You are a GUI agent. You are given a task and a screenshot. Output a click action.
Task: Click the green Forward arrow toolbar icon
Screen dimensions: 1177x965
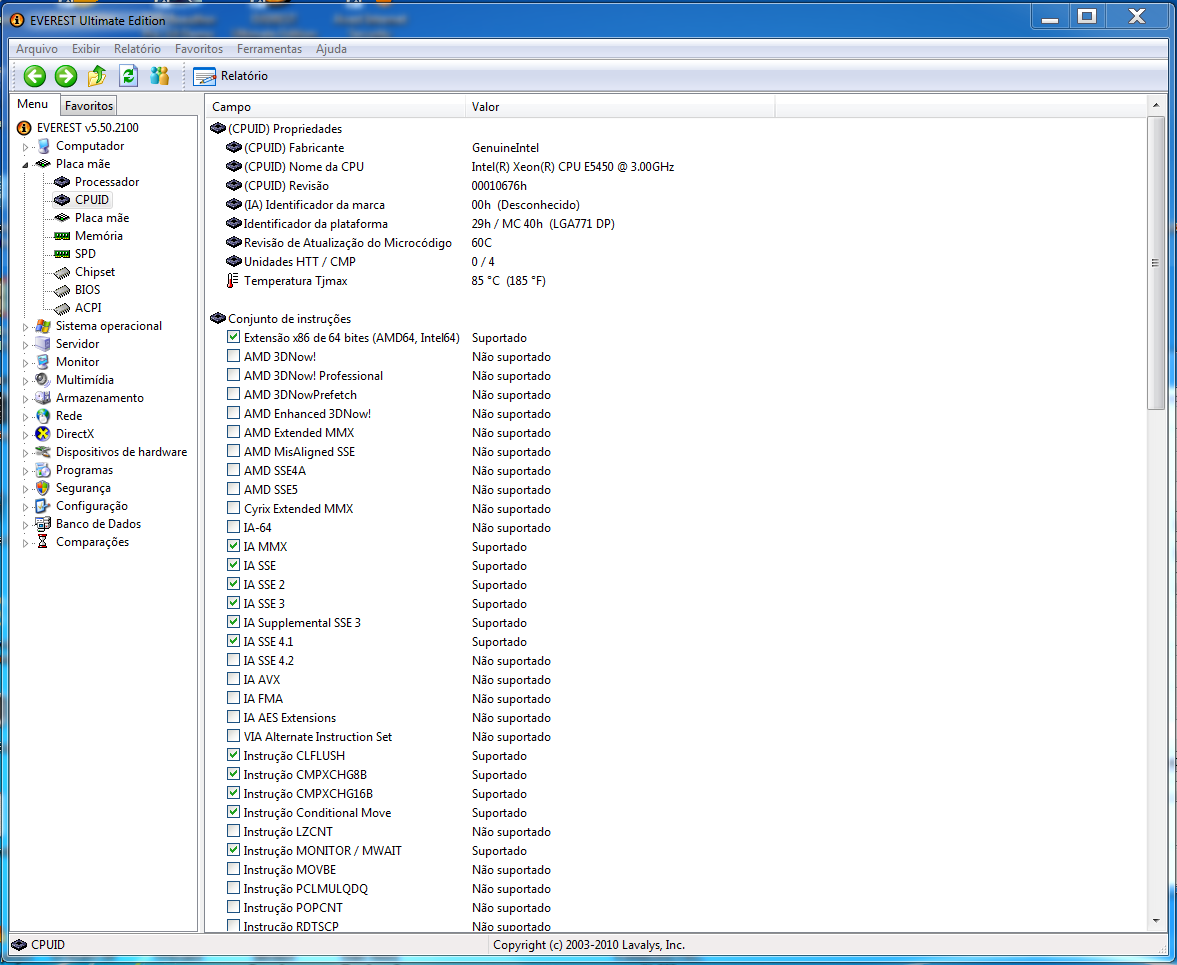[66, 76]
